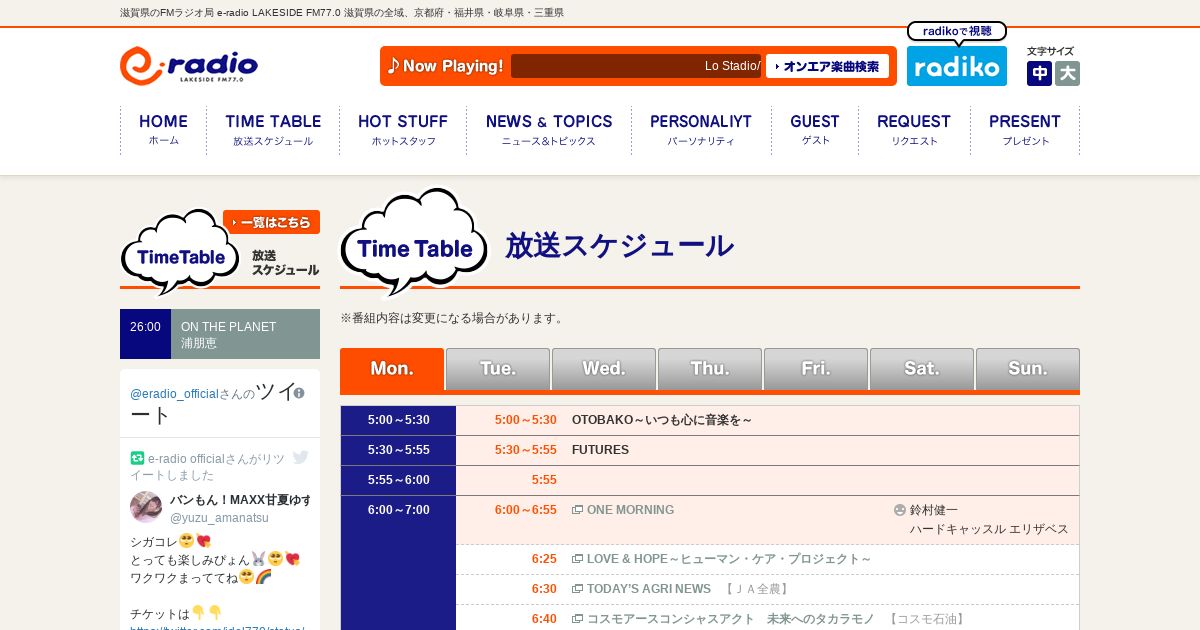Set text size to medium (中)
The width and height of the screenshot is (1200, 630).
pyautogui.click(x=1039, y=73)
